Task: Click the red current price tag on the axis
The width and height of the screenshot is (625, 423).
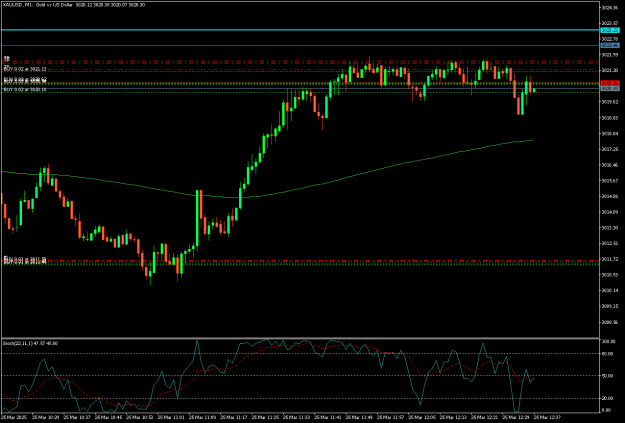Action: coord(610,83)
